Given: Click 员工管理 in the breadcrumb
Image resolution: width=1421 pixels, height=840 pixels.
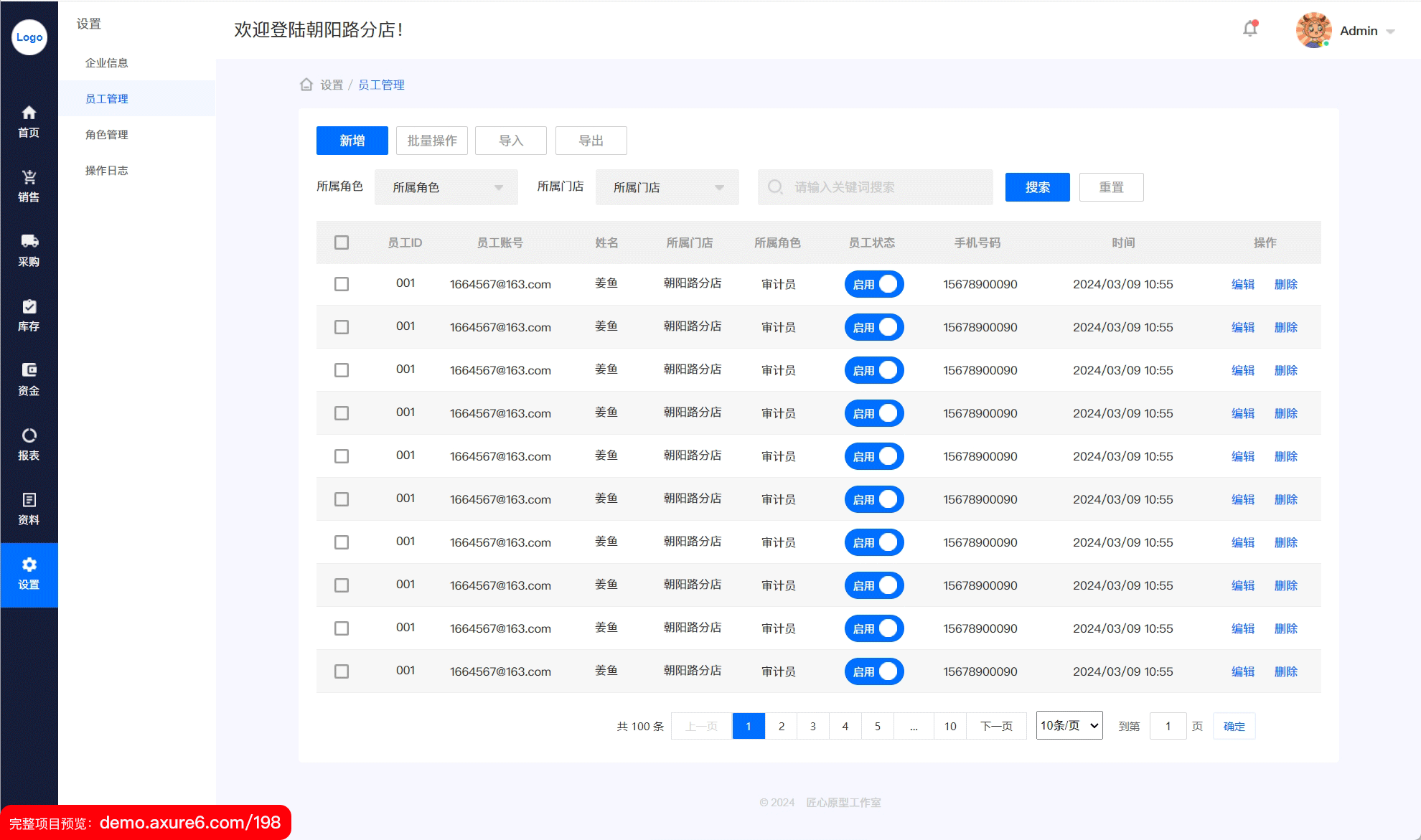Looking at the screenshot, I should point(381,85).
